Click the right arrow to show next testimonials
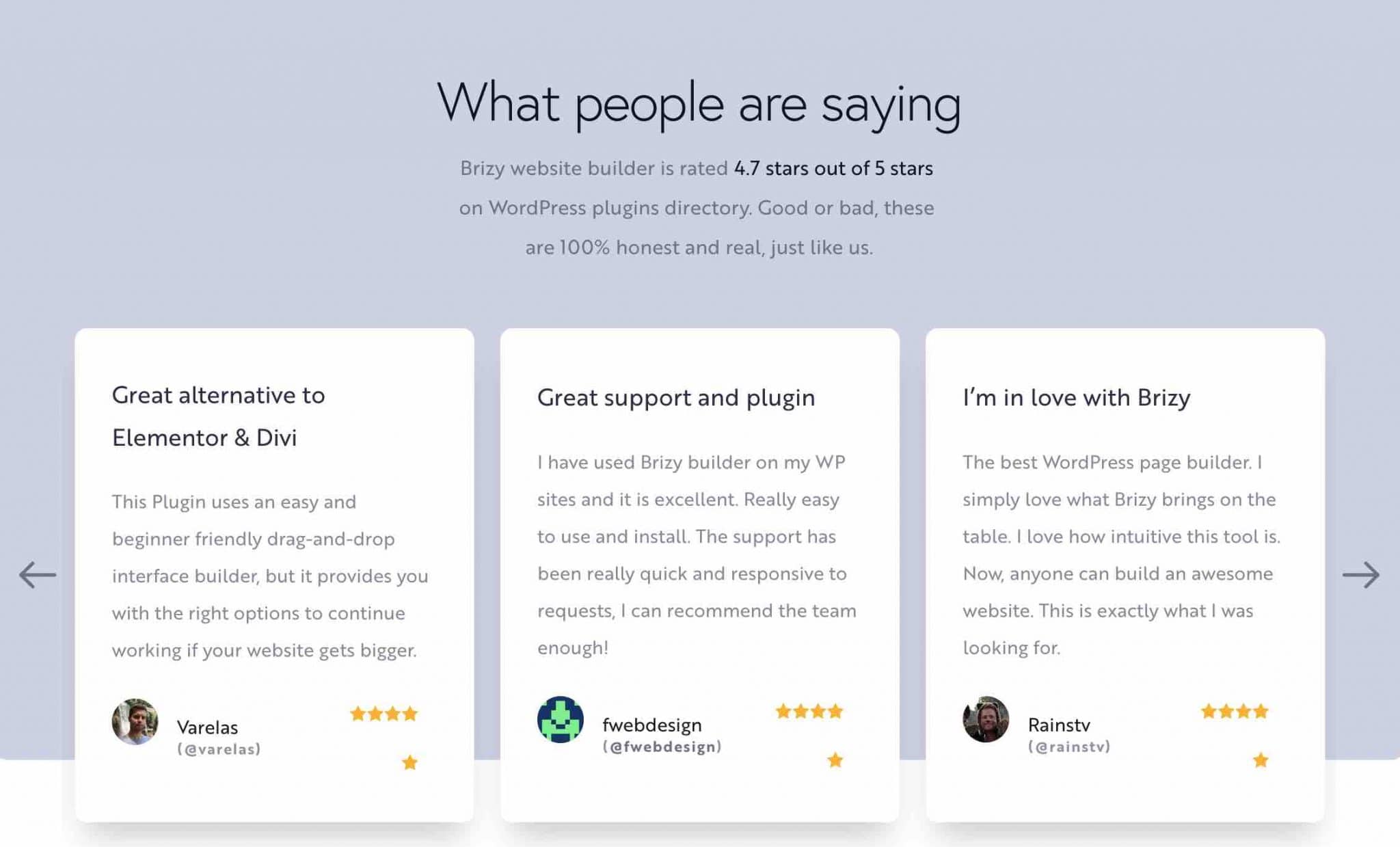This screenshot has height=847, width=1400. click(1360, 575)
